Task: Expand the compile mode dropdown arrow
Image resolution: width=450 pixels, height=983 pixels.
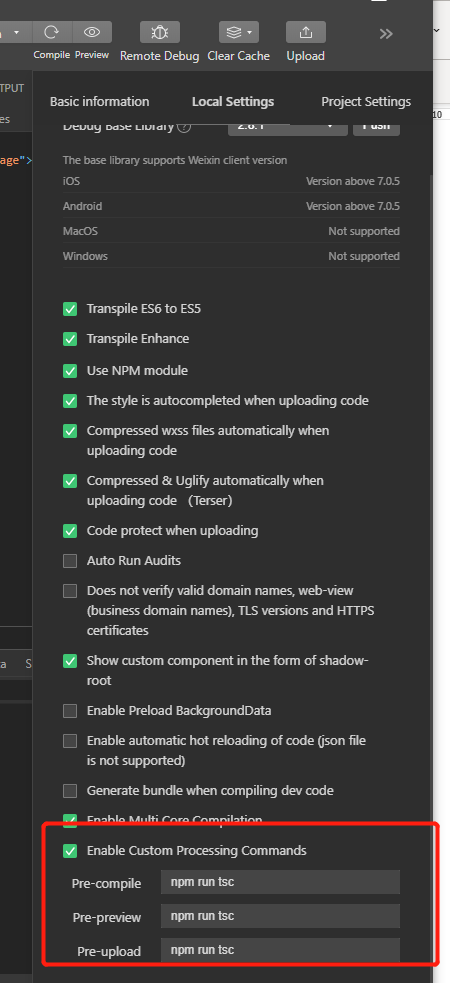Action: click(x=16, y=32)
